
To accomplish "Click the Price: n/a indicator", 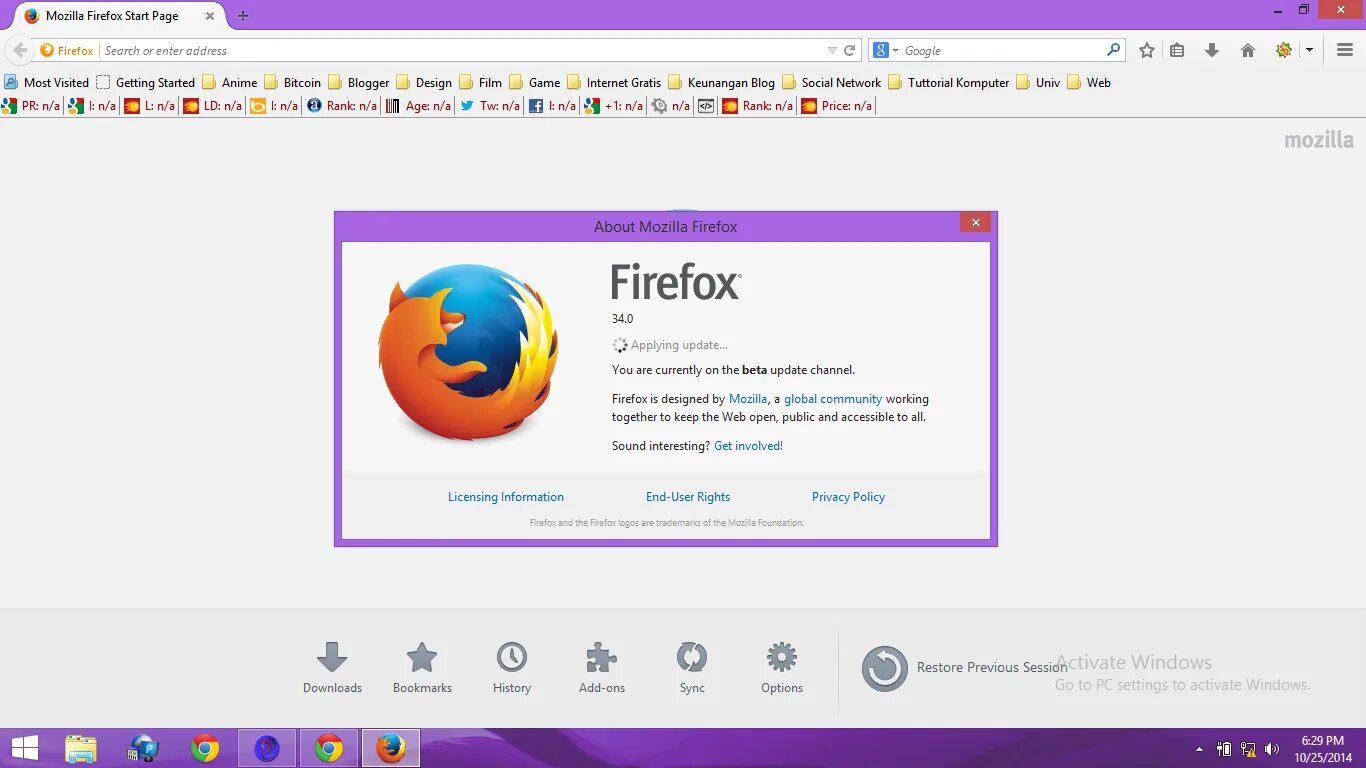I will pyautogui.click(x=836, y=106).
